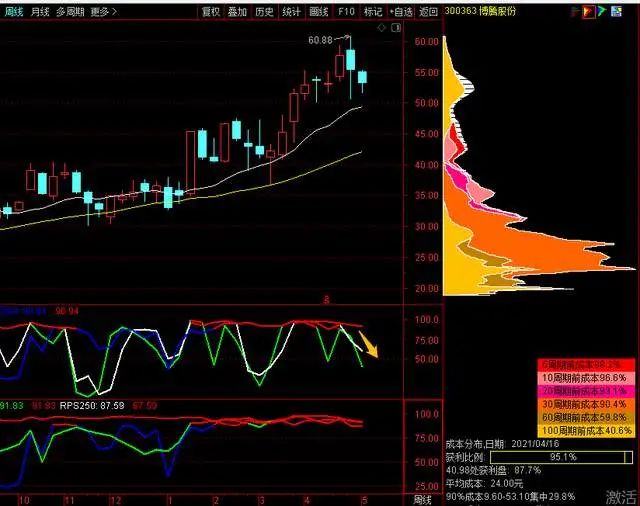640x506 pixels.
Task: Select the 画线 draw line tool
Action: (x=319, y=12)
